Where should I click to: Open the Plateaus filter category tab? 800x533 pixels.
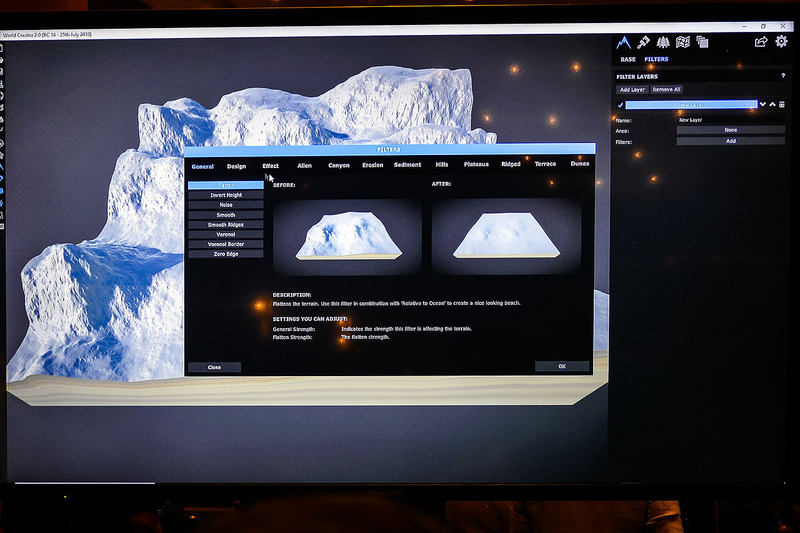click(x=476, y=164)
